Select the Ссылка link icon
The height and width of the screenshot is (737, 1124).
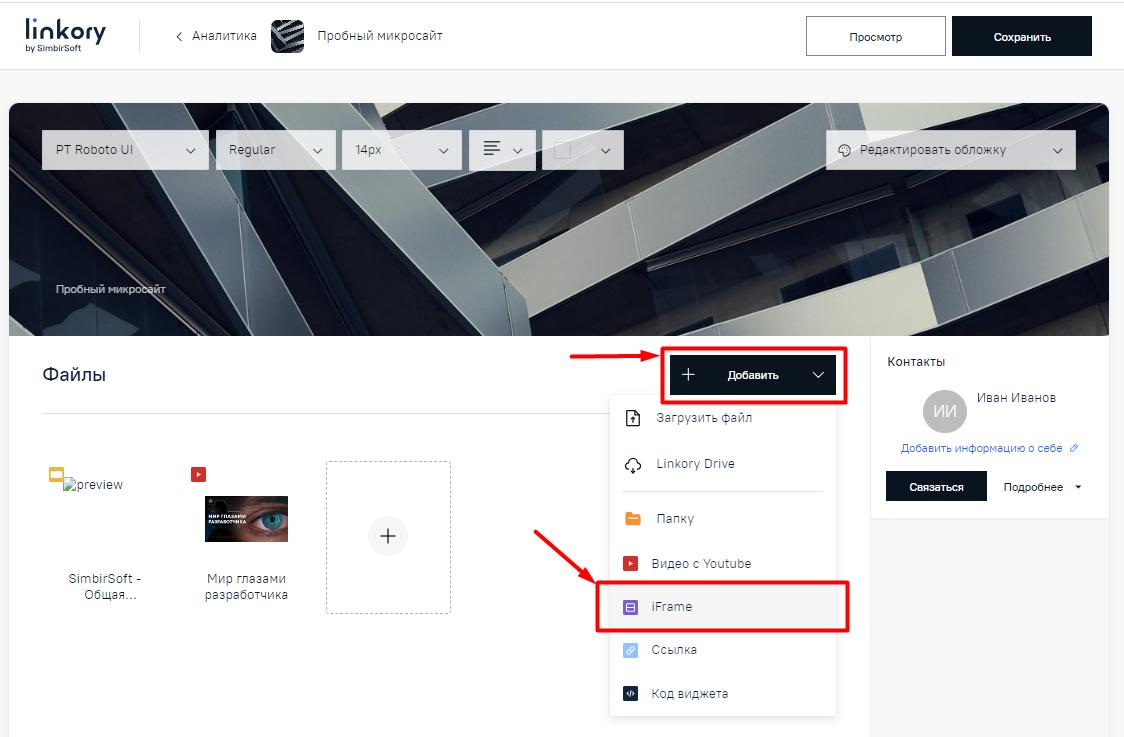tap(631, 650)
